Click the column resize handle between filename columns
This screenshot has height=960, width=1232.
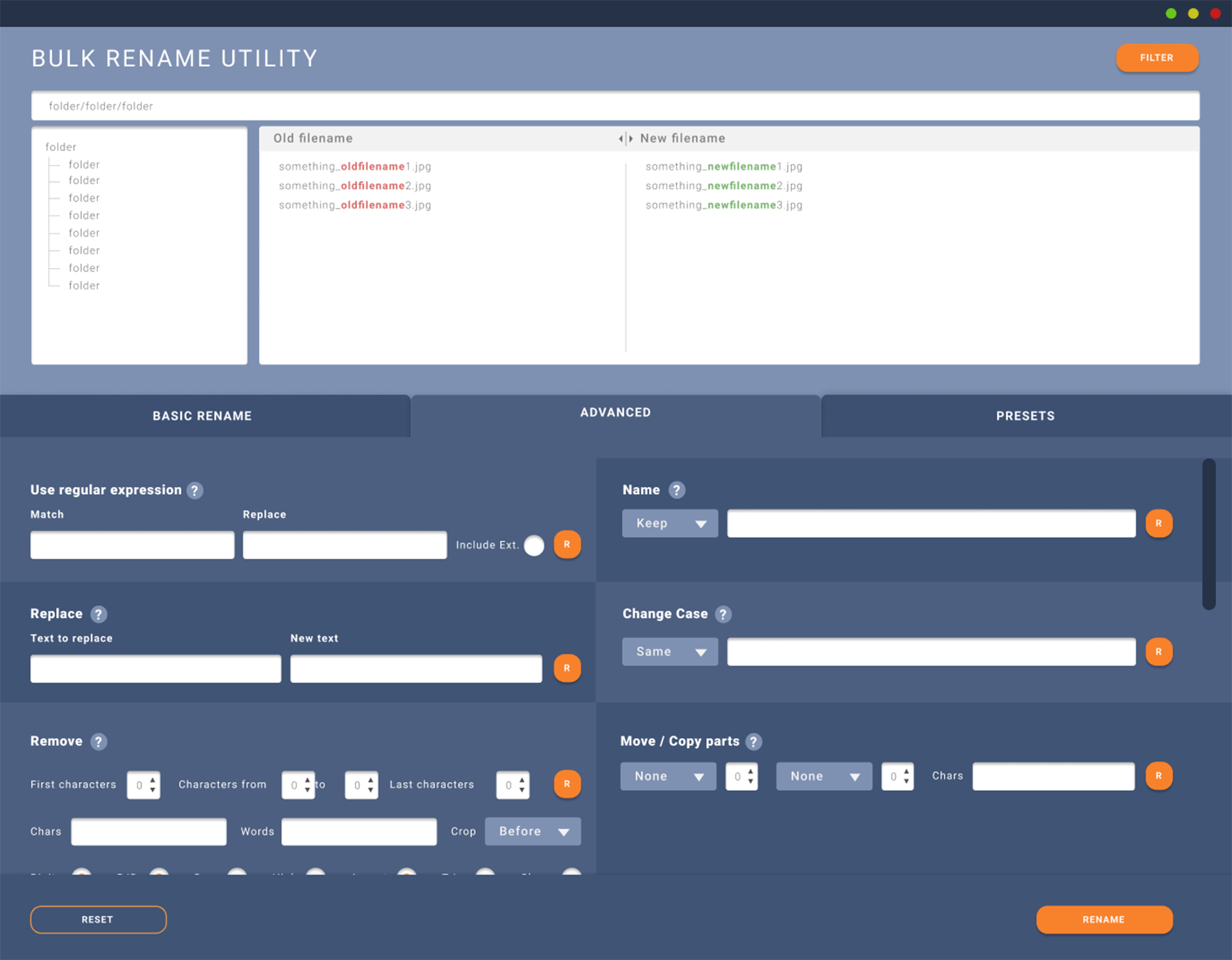click(x=625, y=139)
